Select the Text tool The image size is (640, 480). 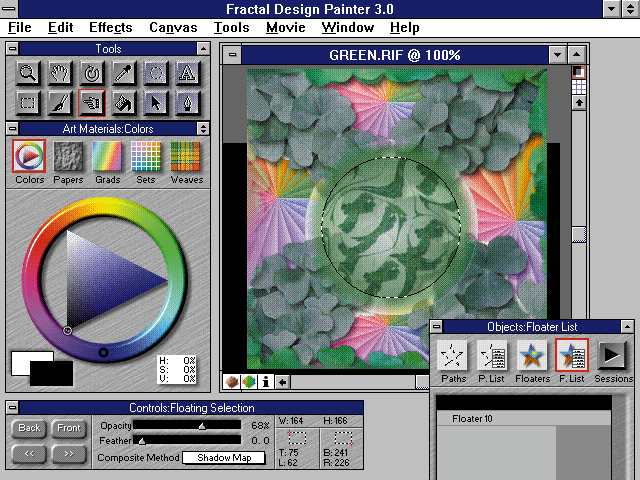pos(187,72)
